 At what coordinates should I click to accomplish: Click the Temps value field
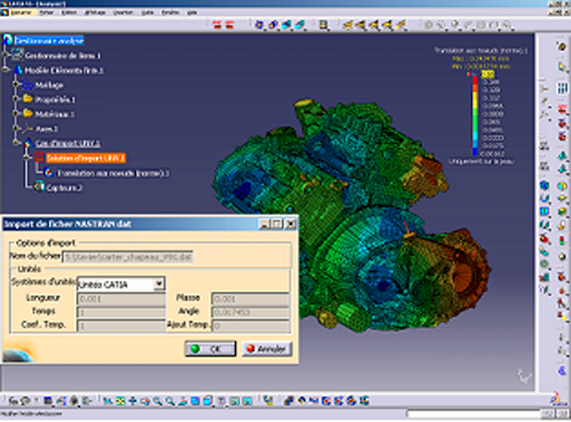121,312
